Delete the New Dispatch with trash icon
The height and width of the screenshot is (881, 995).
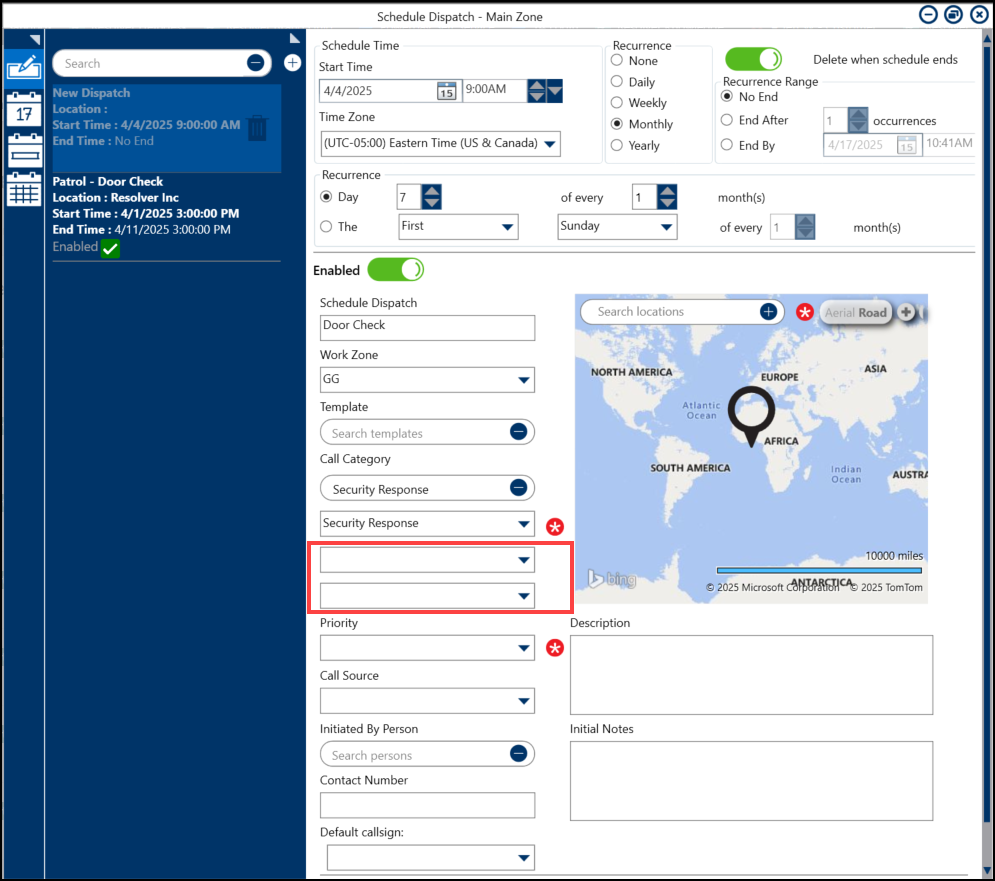(257, 128)
